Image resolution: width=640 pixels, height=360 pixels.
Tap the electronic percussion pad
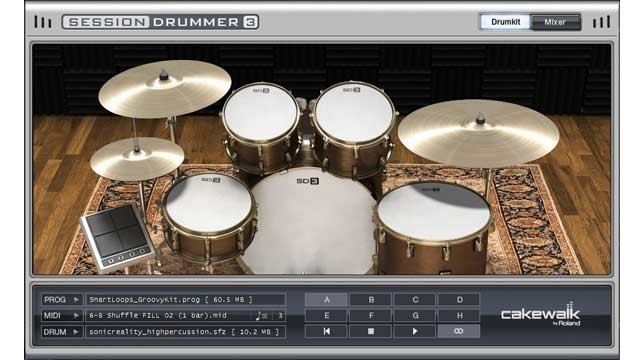coord(117,237)
